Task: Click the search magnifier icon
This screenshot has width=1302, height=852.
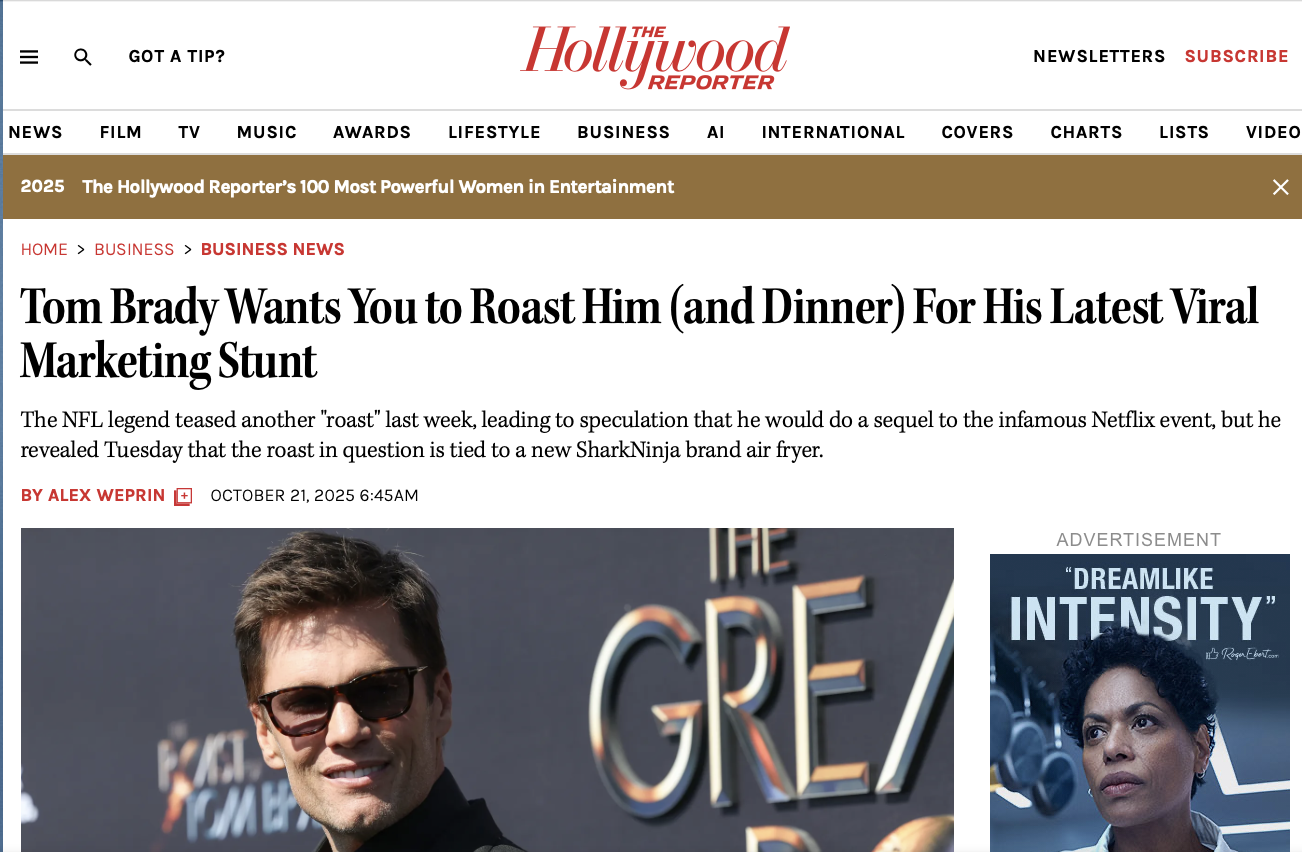Action: pyautogui.click(x=83, y=57)
